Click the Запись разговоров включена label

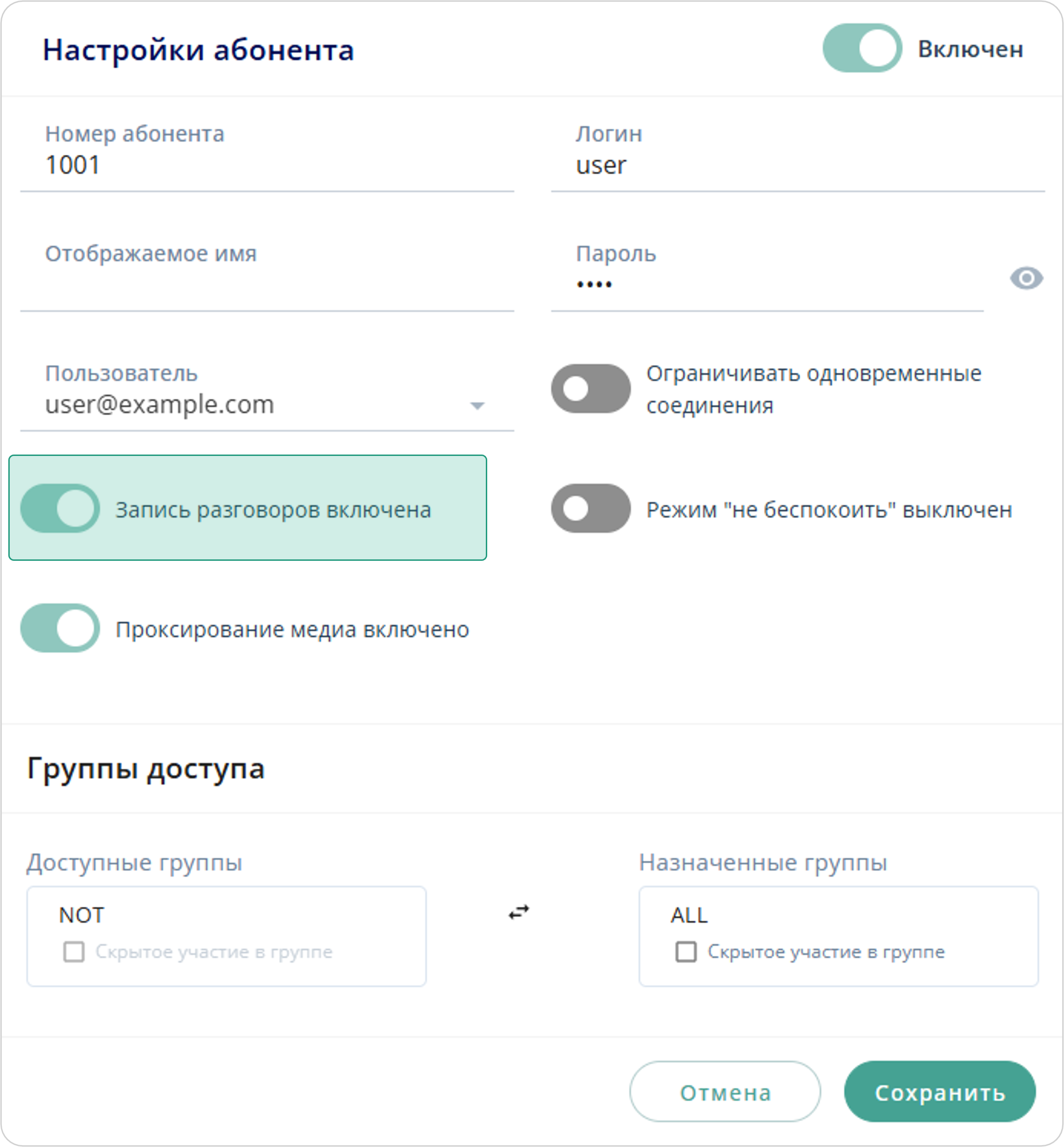[x=273, y=510]
